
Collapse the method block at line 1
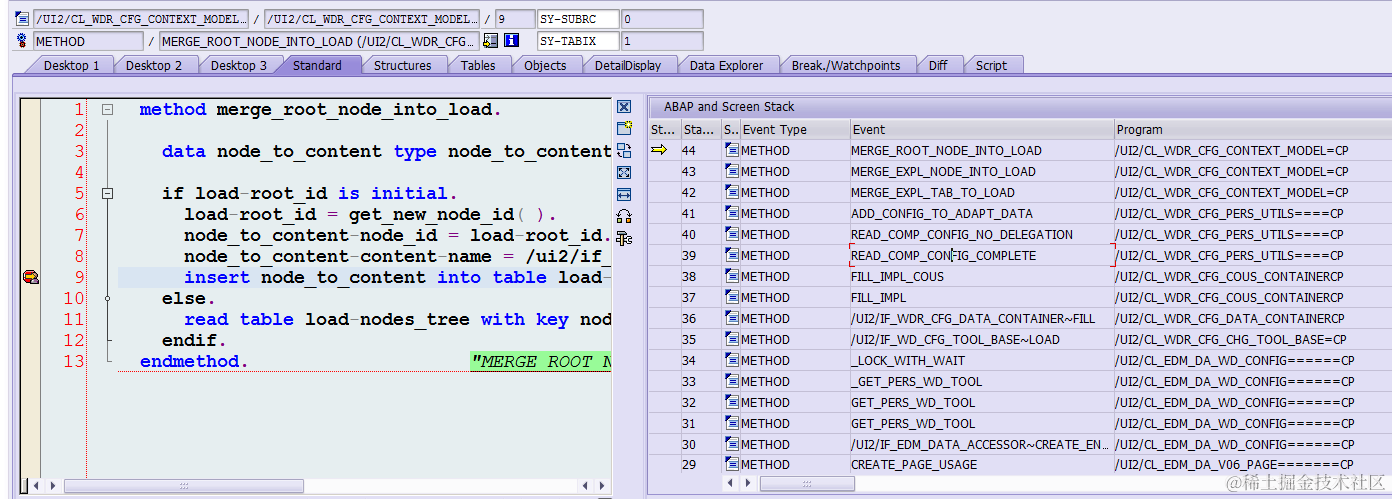[x=108, y=110]
